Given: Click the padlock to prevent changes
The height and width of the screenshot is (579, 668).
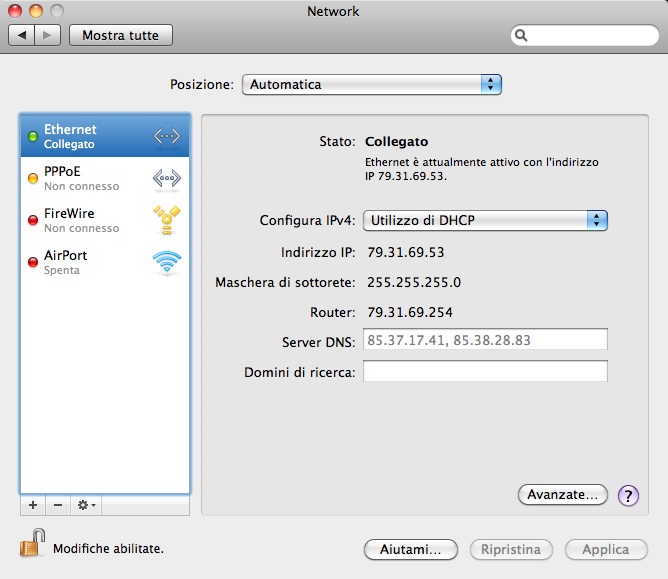Looking at the screenshot, I should (32, 543).
